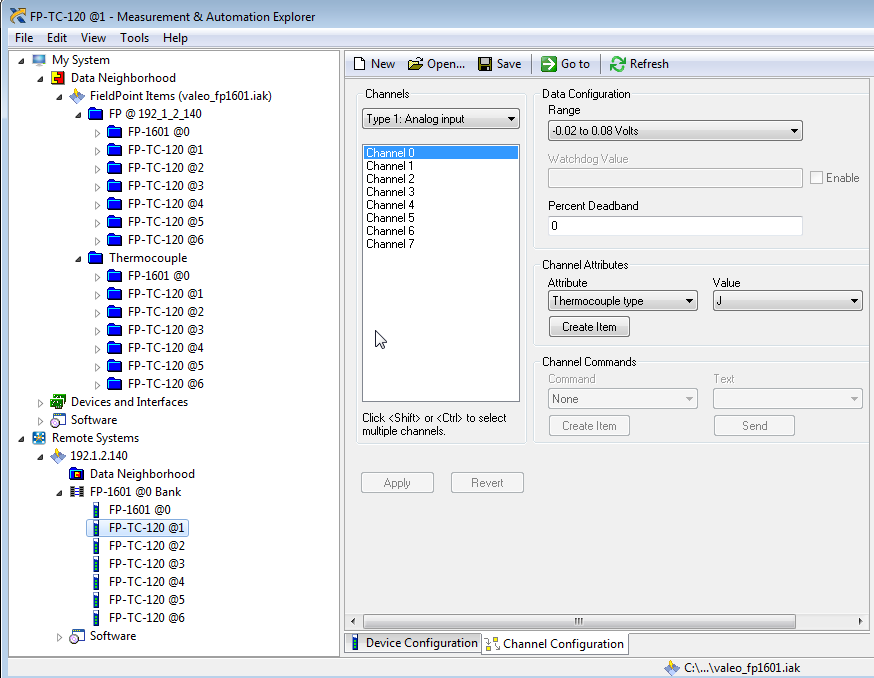Image resolution: width=874 pixels, height=678 pixels.
Task: Open the Tools menu
Action: coord(134,38)
